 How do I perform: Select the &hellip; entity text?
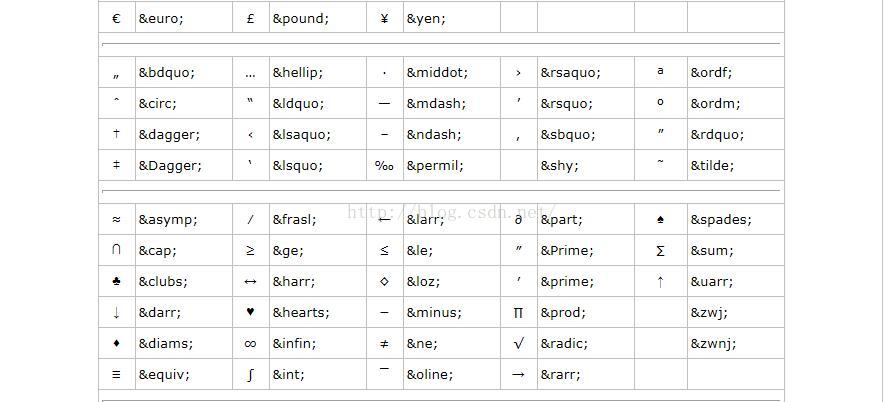click(x=298, y=73)
